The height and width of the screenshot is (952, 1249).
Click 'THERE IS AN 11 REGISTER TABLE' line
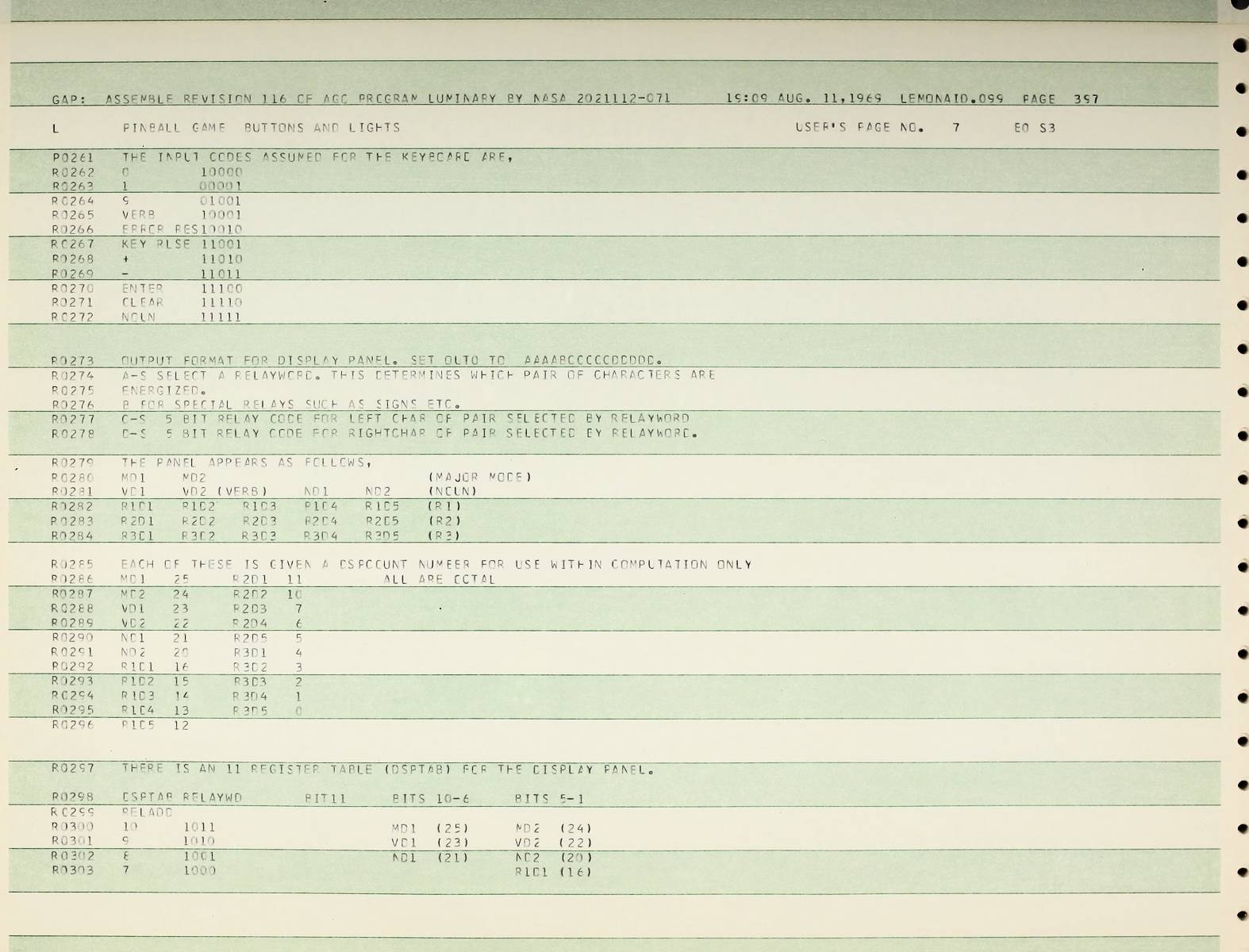coord(389,769)
